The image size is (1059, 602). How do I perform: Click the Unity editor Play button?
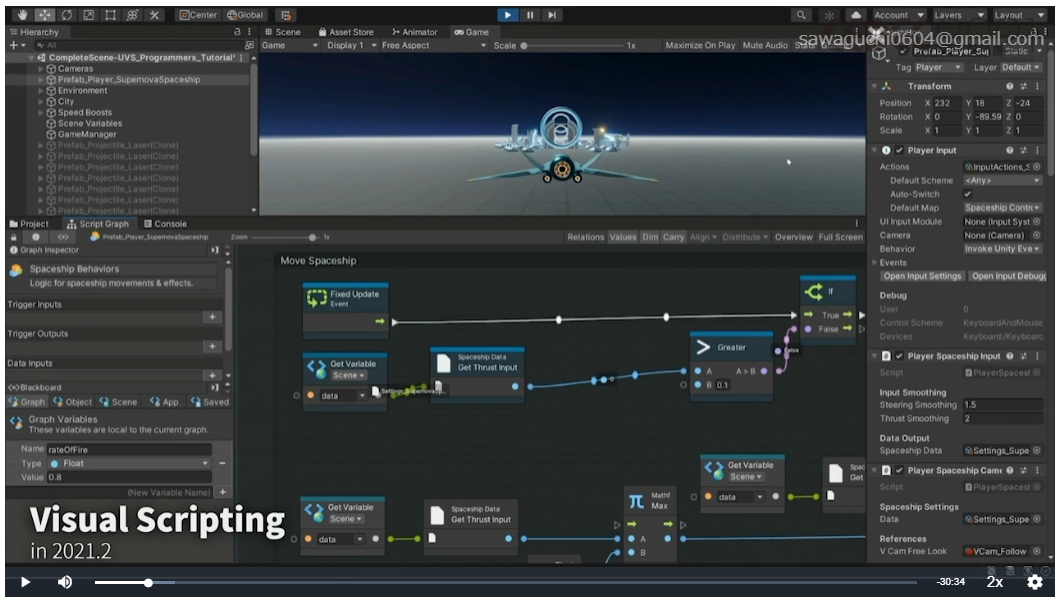point(508,15)
